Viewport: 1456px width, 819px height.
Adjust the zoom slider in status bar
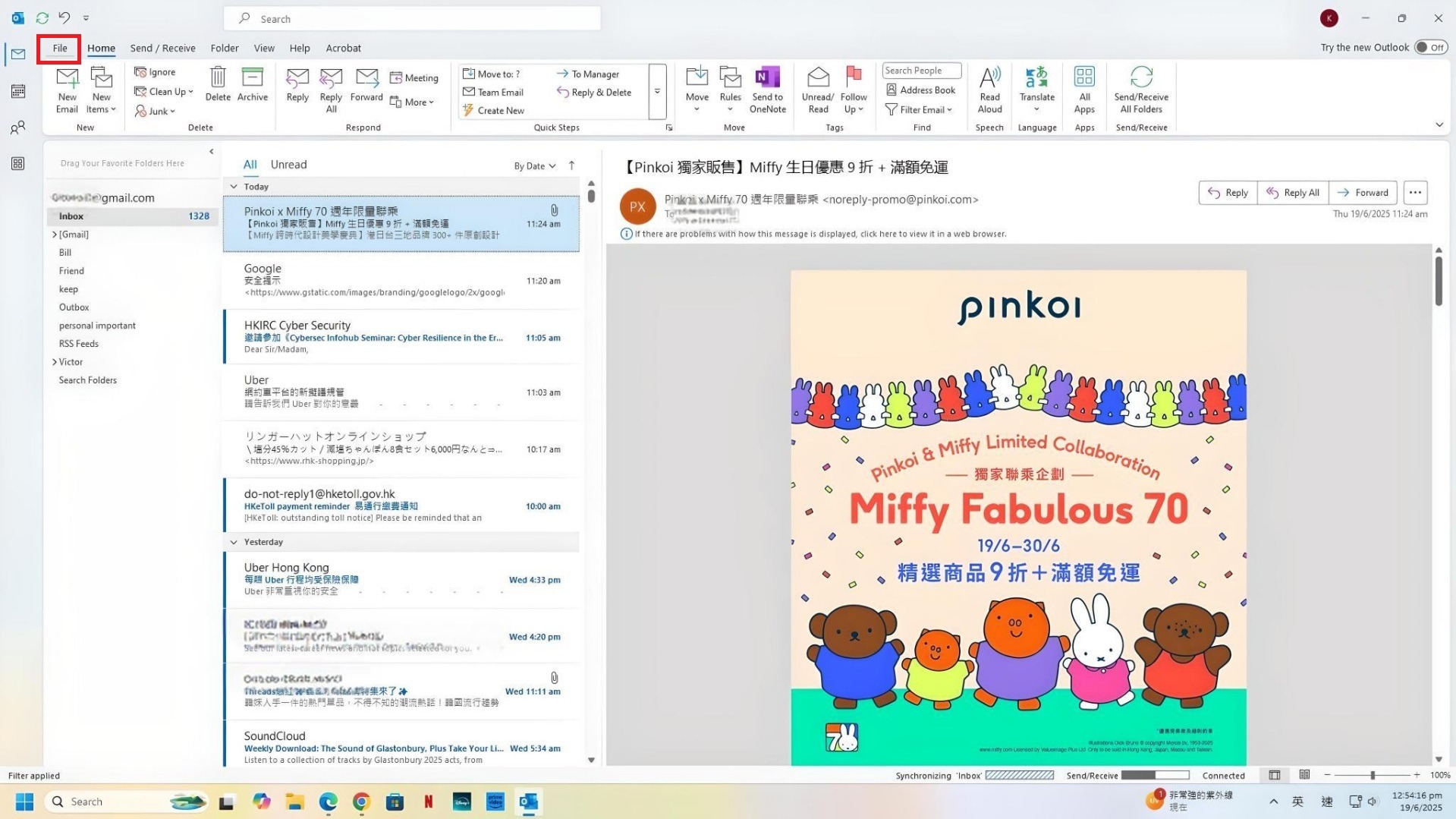(x=1372, y=775)
